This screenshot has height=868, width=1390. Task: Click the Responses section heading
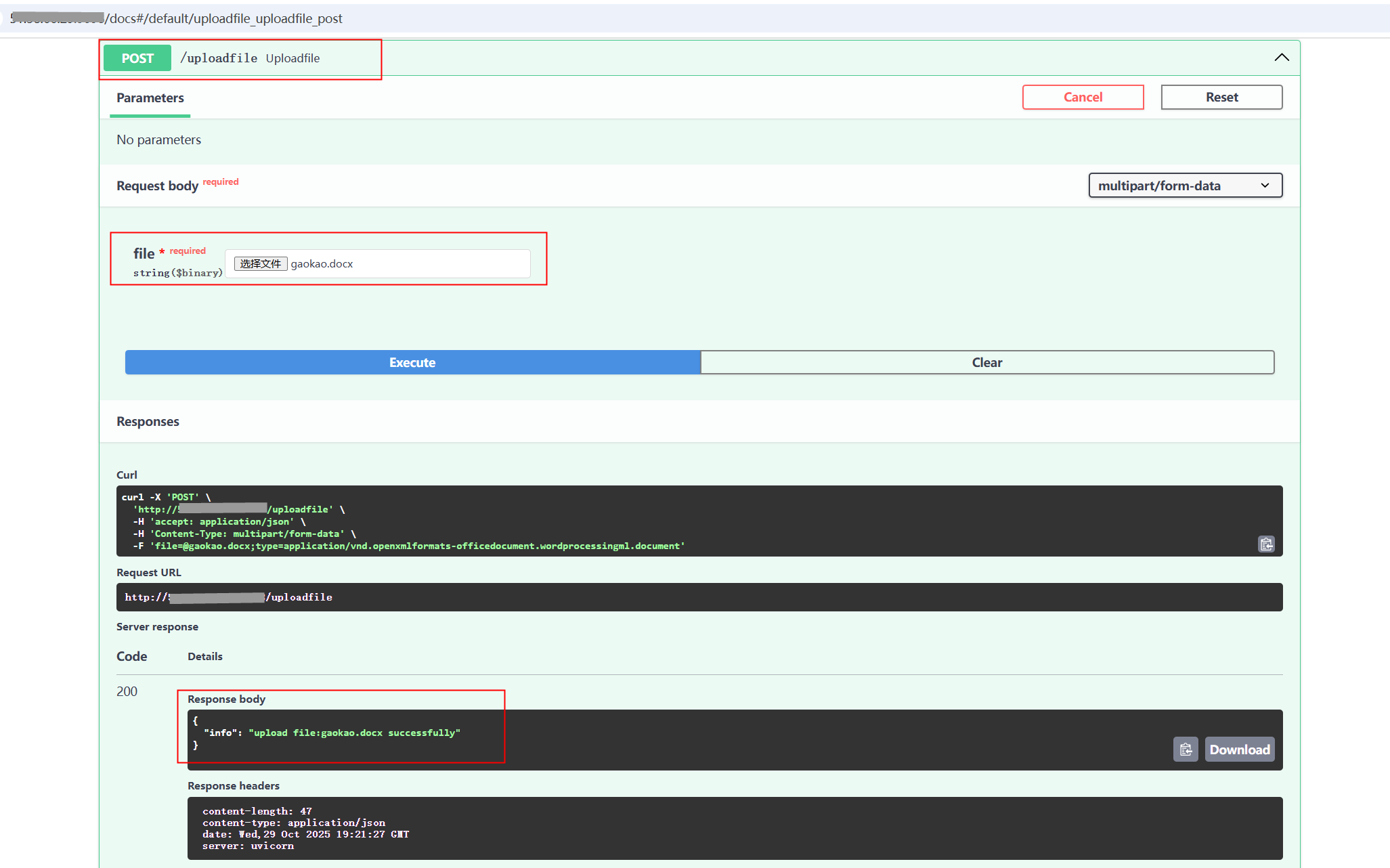click(148, 421)
